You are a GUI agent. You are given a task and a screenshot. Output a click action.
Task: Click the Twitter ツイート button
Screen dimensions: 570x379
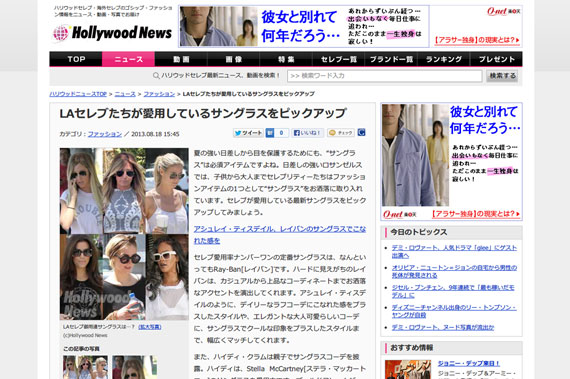click(248, 133)
